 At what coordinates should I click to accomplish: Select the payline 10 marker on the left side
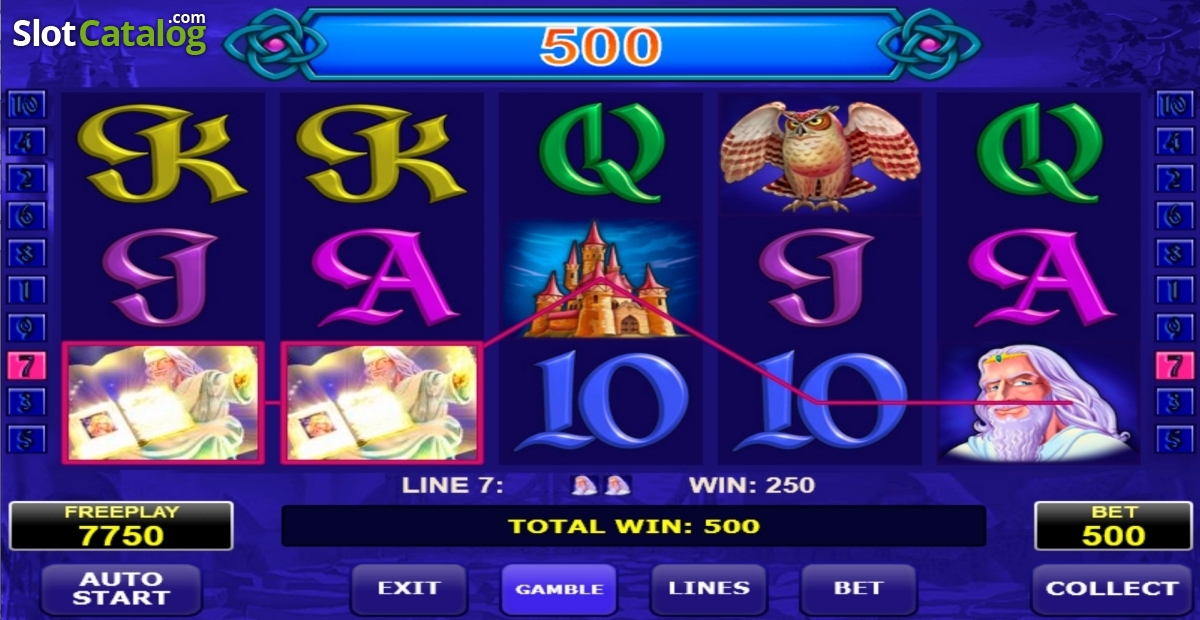[25, 106]
